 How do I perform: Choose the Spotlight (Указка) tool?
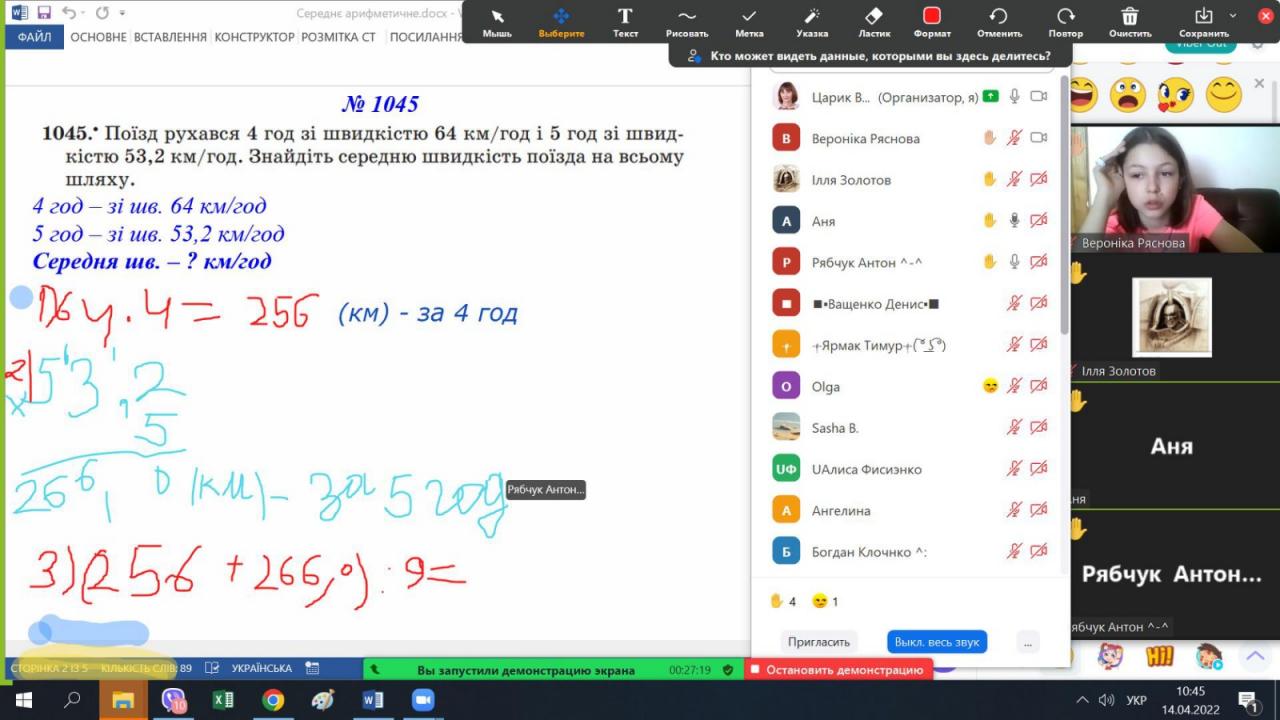pyautogui.click(x=812, y=22)
